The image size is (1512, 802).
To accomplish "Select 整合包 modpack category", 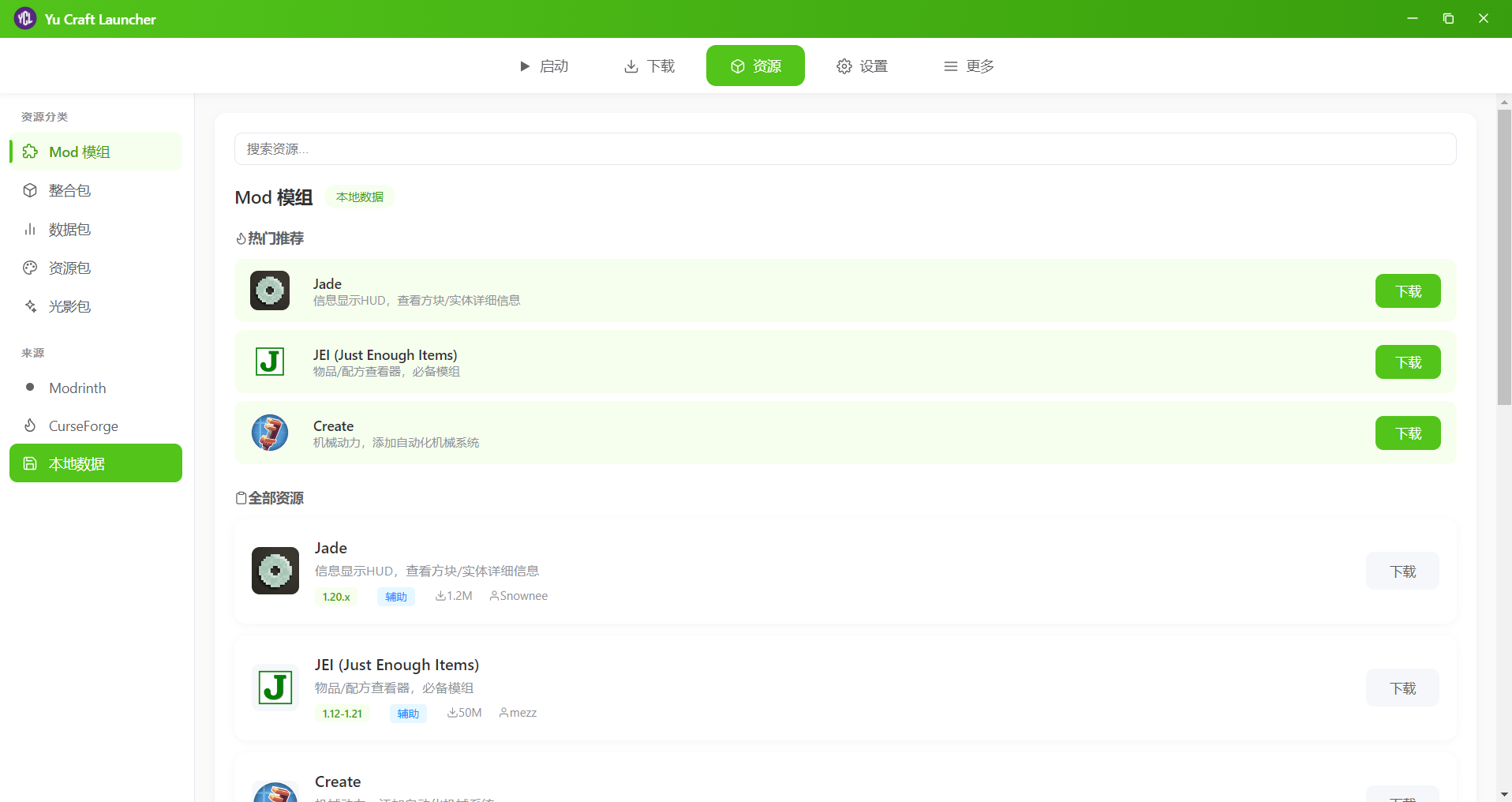I will click(x=95, y=190).
